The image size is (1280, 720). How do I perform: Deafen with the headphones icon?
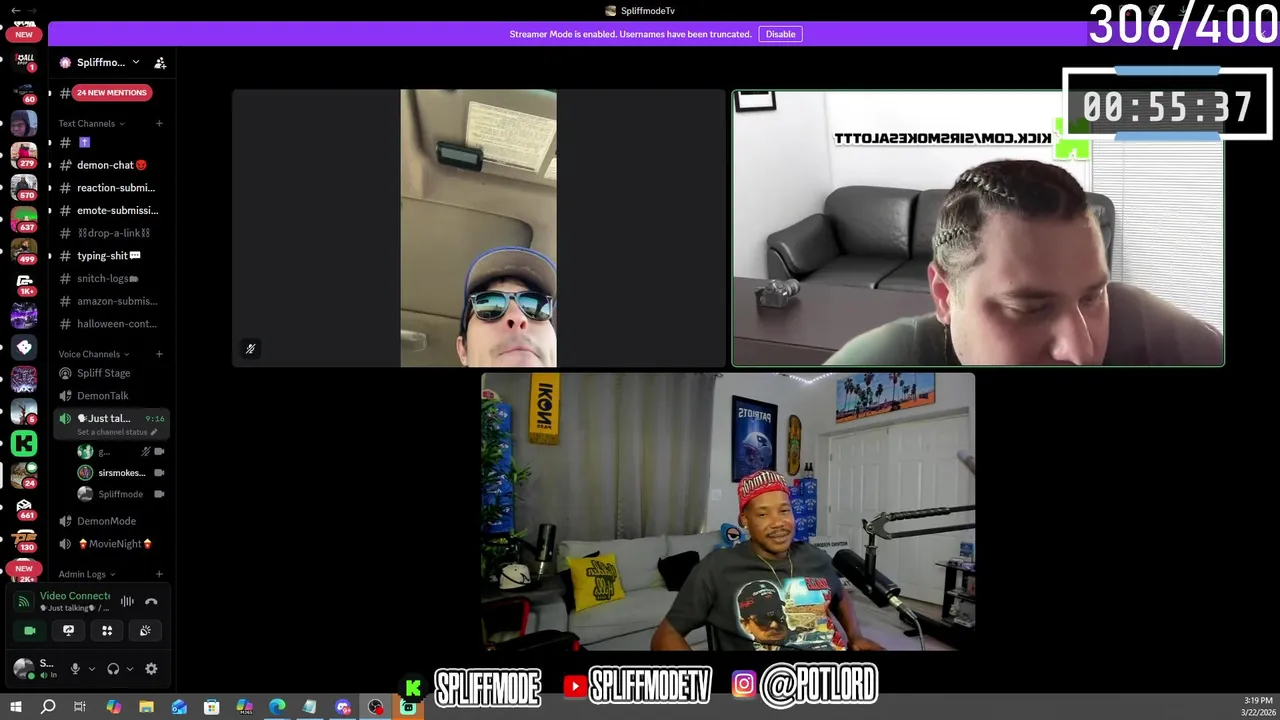click(x=113, y=669)
